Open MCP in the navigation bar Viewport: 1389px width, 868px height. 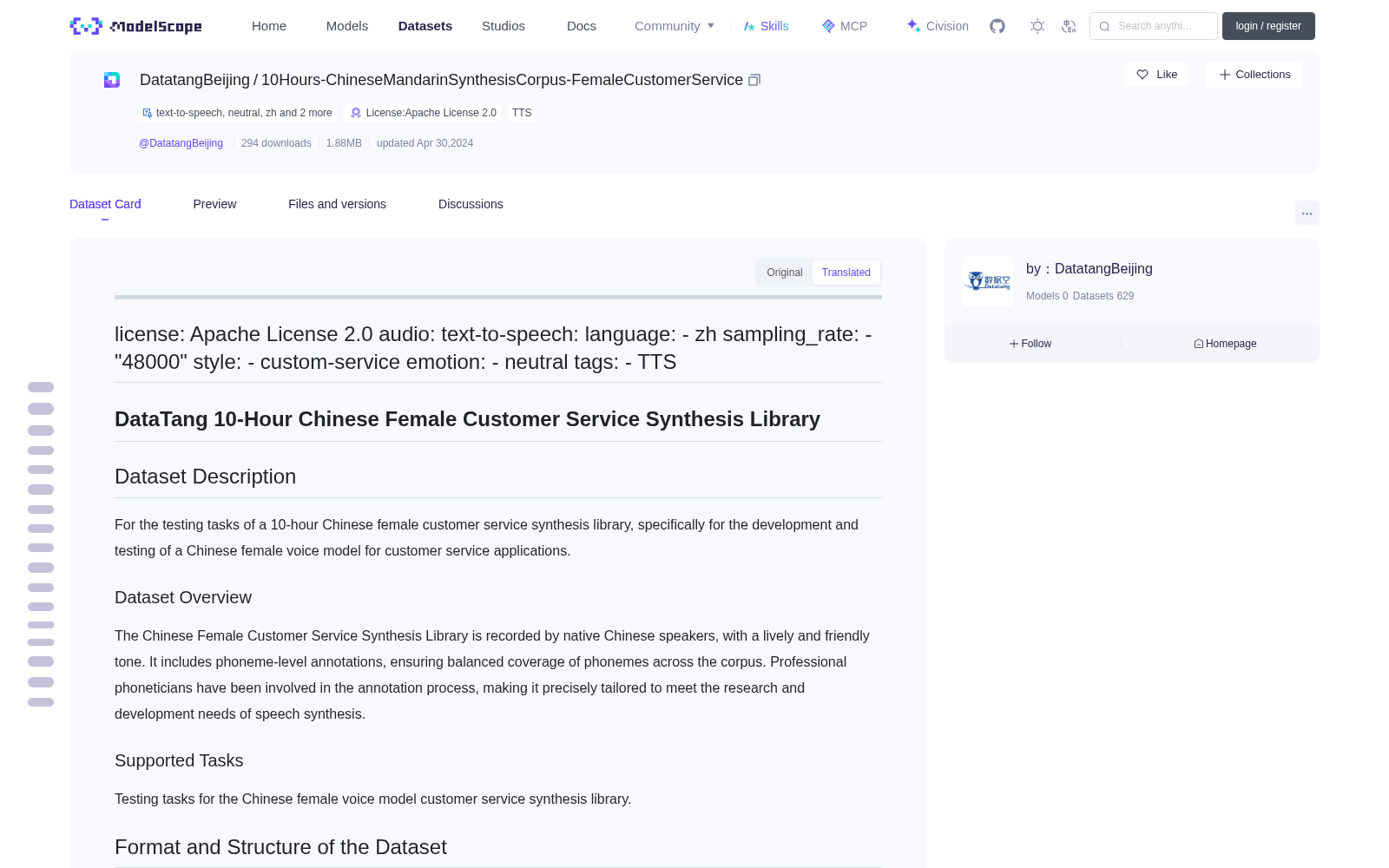pyautogui.click(x=844, y=26)
